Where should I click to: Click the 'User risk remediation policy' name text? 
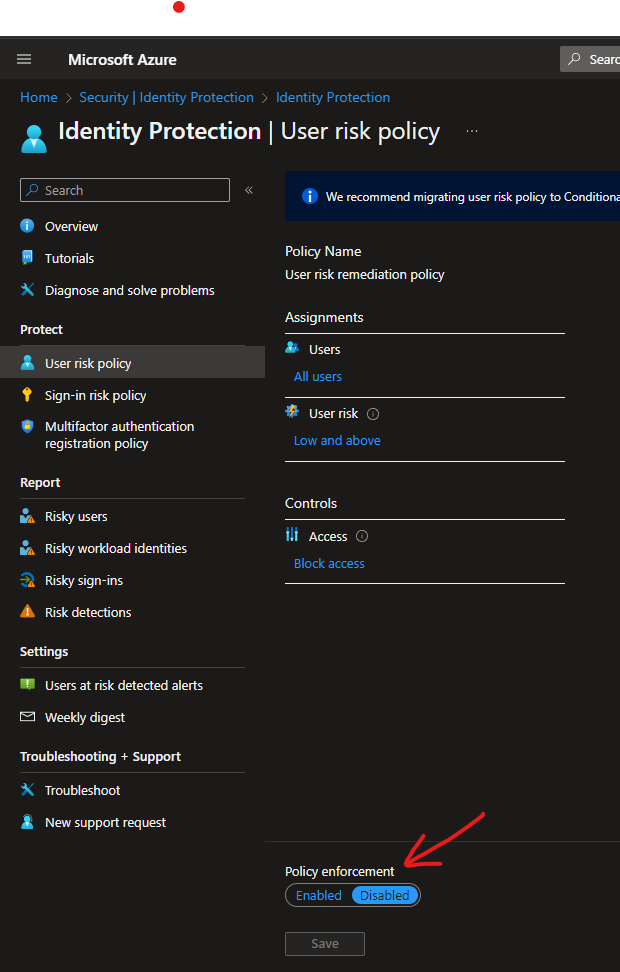click(365, 275)
